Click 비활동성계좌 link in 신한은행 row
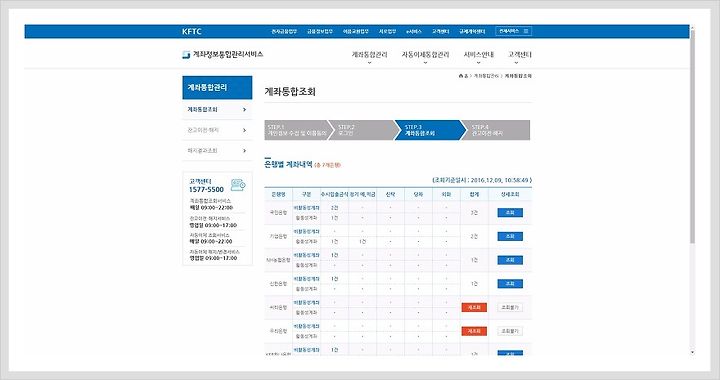 tap(306, 279)
